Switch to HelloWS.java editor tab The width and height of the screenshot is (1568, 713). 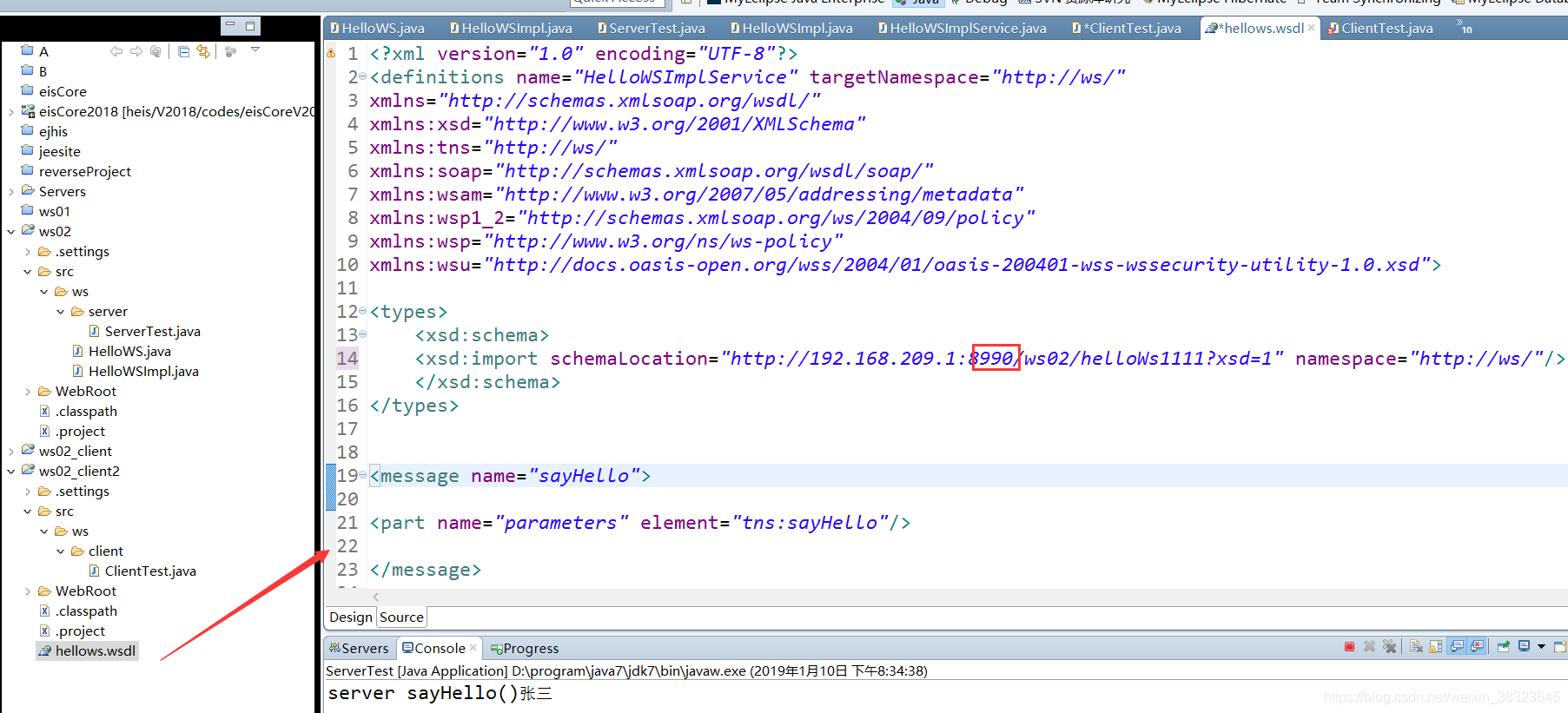point(377,29)
